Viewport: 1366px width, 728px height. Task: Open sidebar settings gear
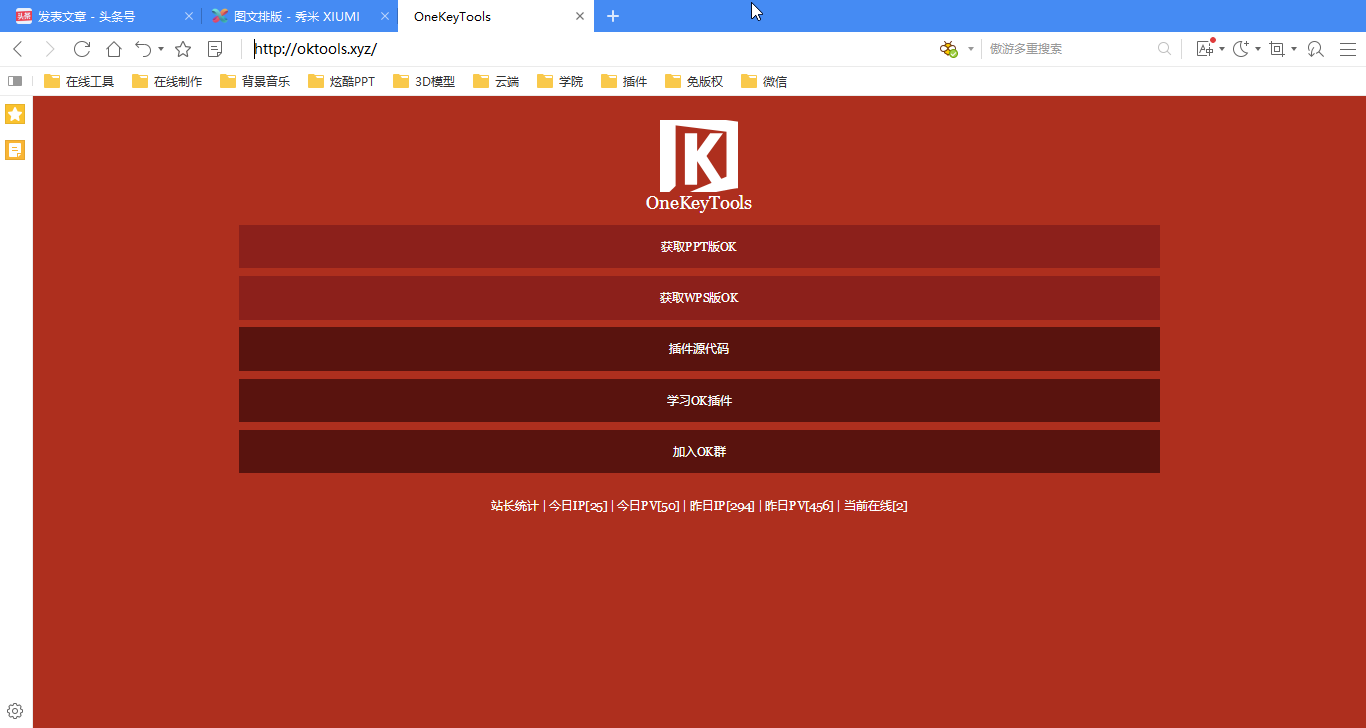click(x=15, y=712)
